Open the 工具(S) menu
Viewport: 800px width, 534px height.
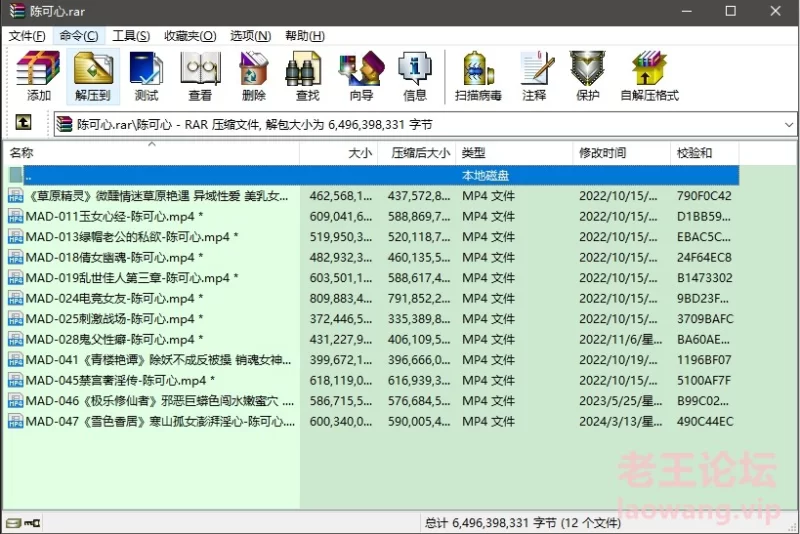coord(131,36)
